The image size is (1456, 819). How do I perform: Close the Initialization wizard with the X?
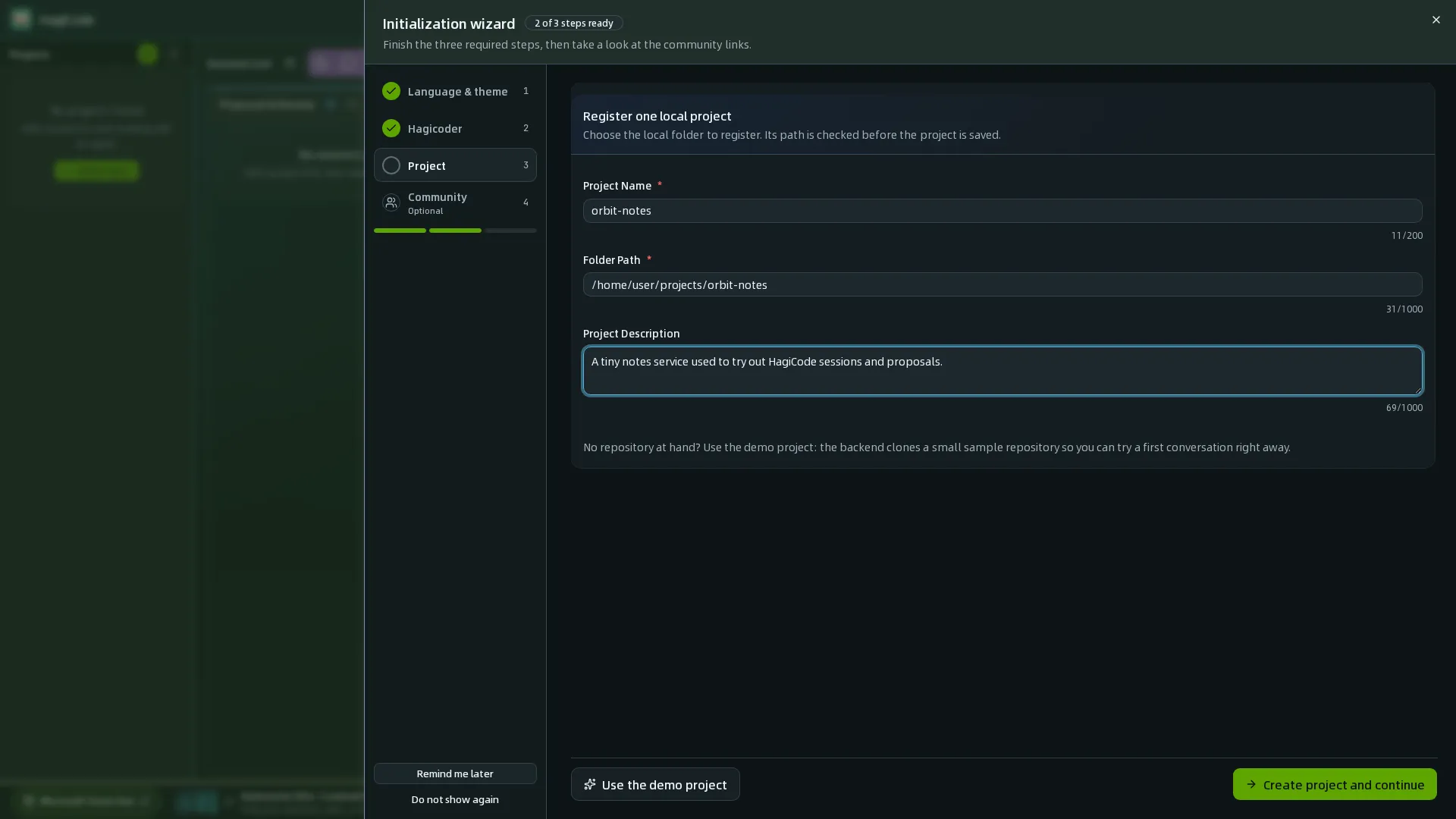click(x=1436, y=20)
